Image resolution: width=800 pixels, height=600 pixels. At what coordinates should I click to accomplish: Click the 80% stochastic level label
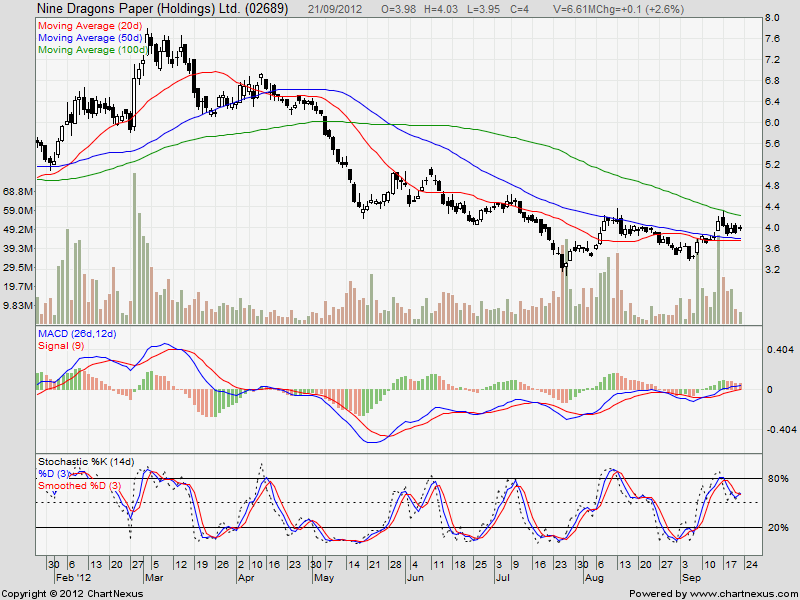pos(778,479)
